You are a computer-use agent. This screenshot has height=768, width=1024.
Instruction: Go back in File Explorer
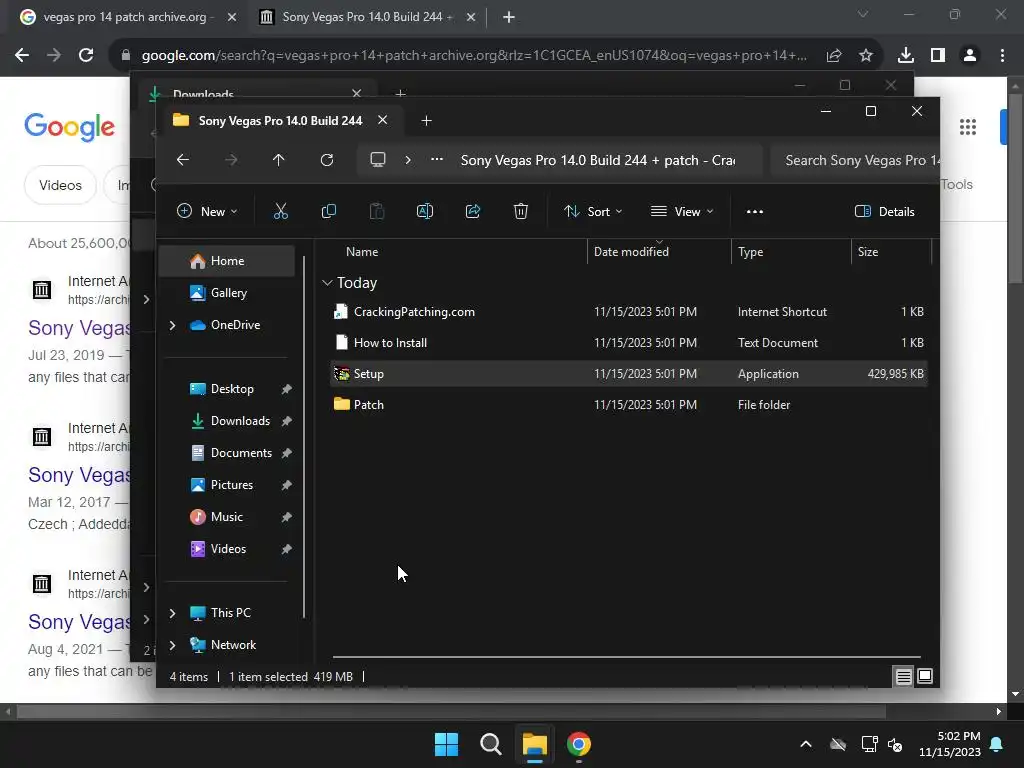[183, 160]
